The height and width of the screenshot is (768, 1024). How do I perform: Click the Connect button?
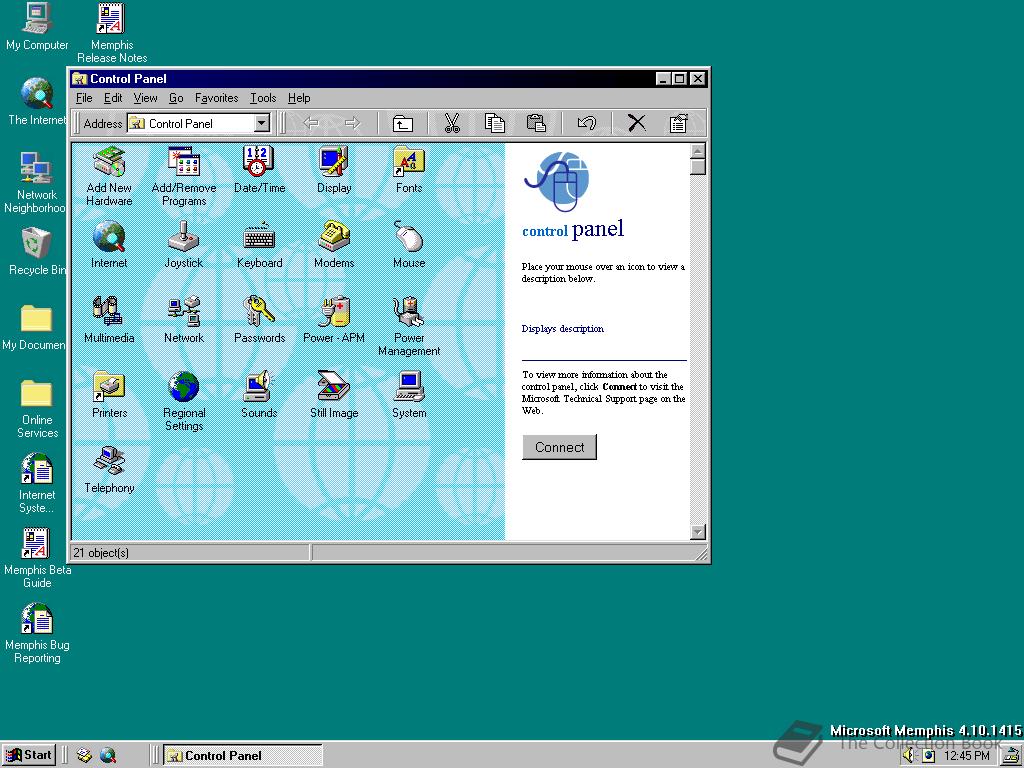tap(559, 447)
